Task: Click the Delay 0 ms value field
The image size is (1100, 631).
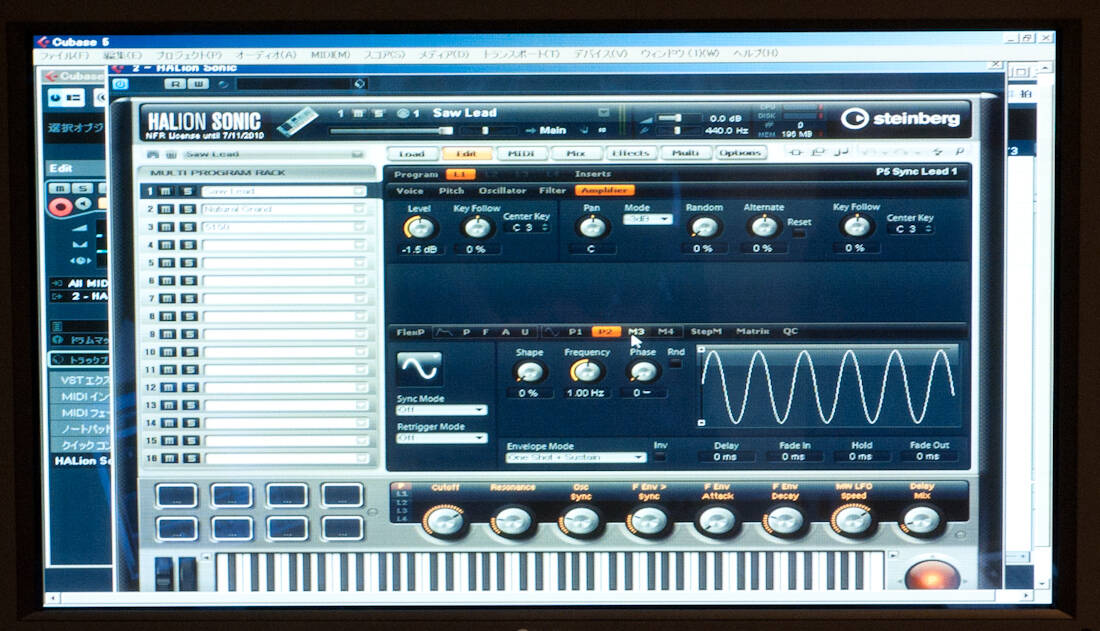Action: (x=725, y=457)
